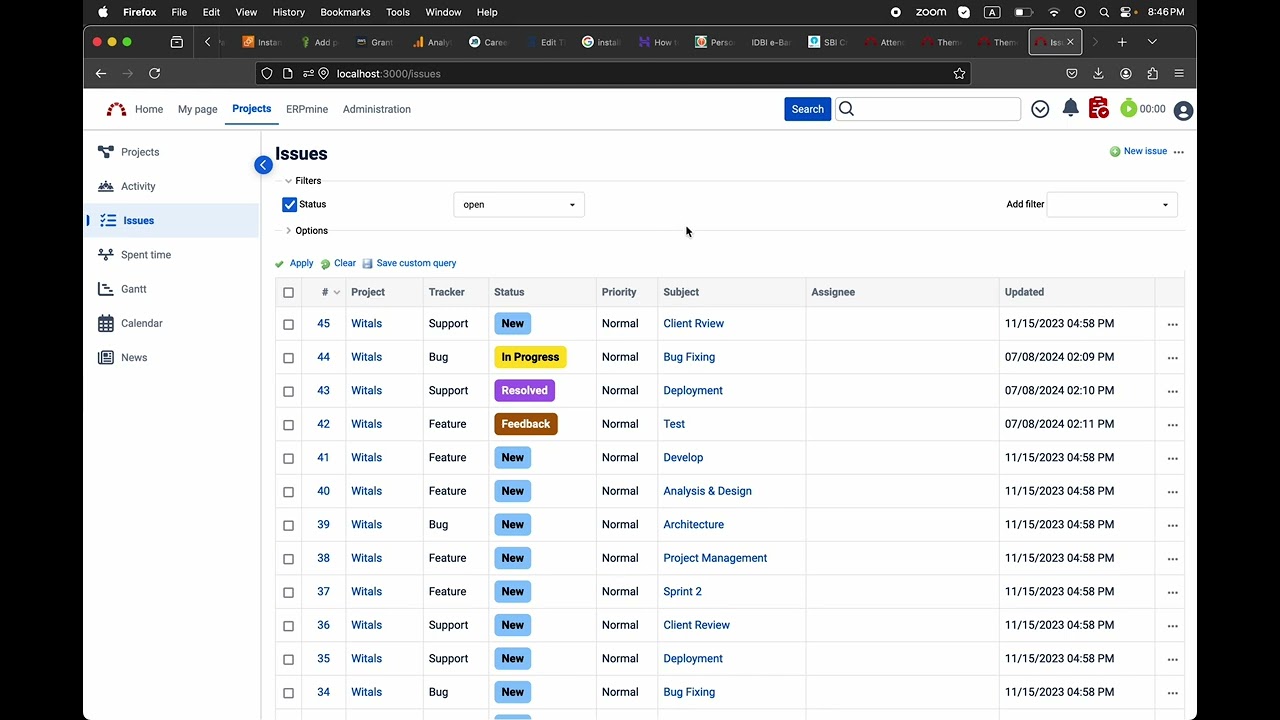Screen dimensions: 1280x720
Task: Open actions menu for issue 44 row
Action: pos(1172,358)
